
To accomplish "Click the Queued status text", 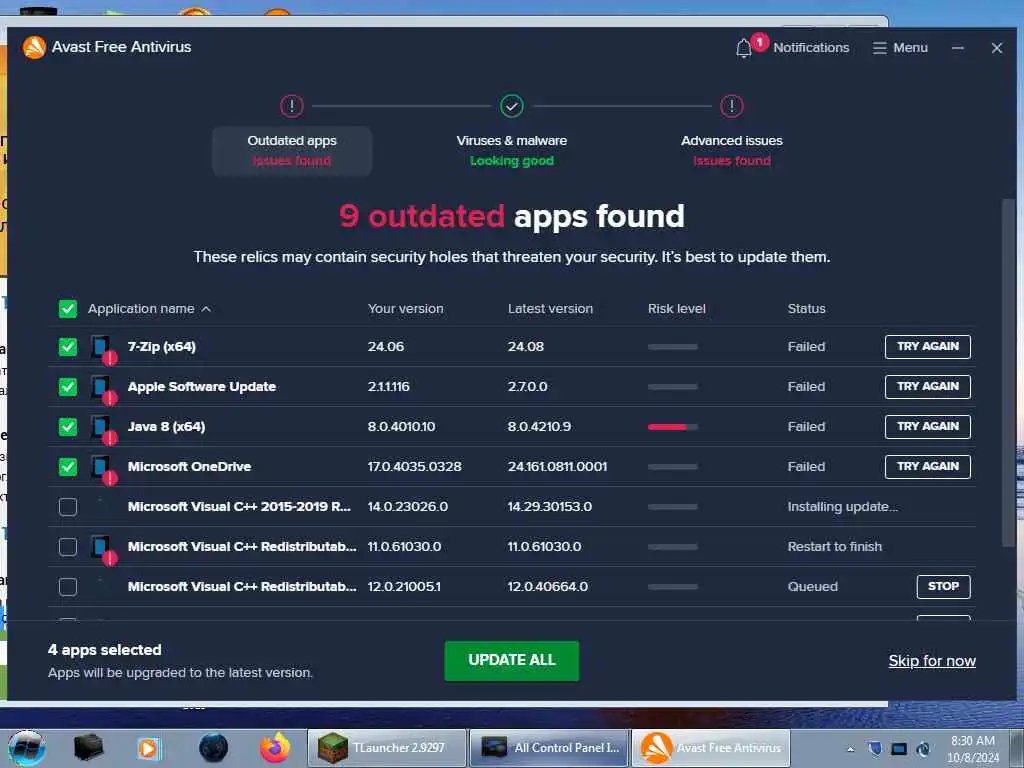I will coord(812,586).
